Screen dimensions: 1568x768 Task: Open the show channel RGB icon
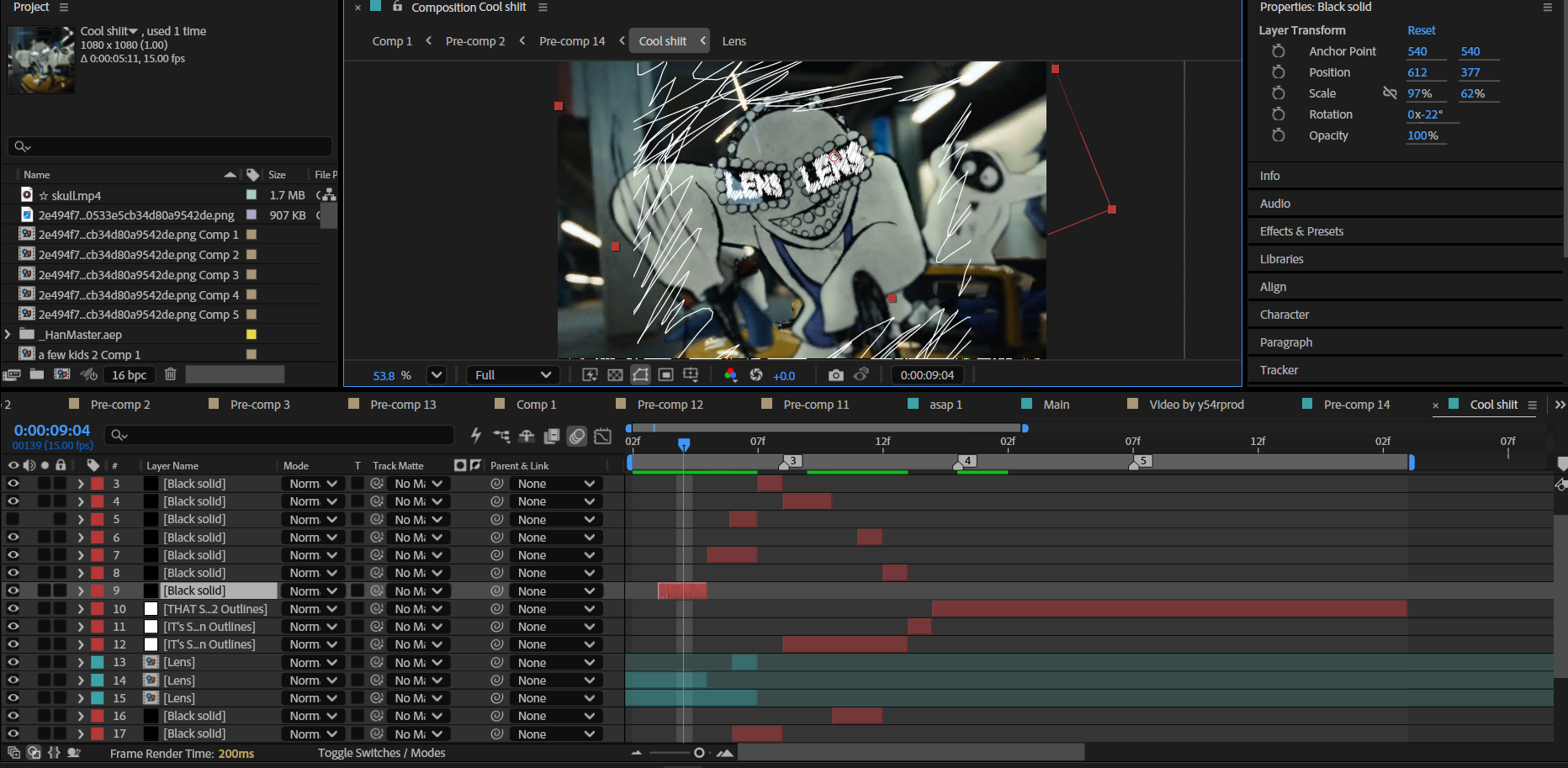(730, 375)
